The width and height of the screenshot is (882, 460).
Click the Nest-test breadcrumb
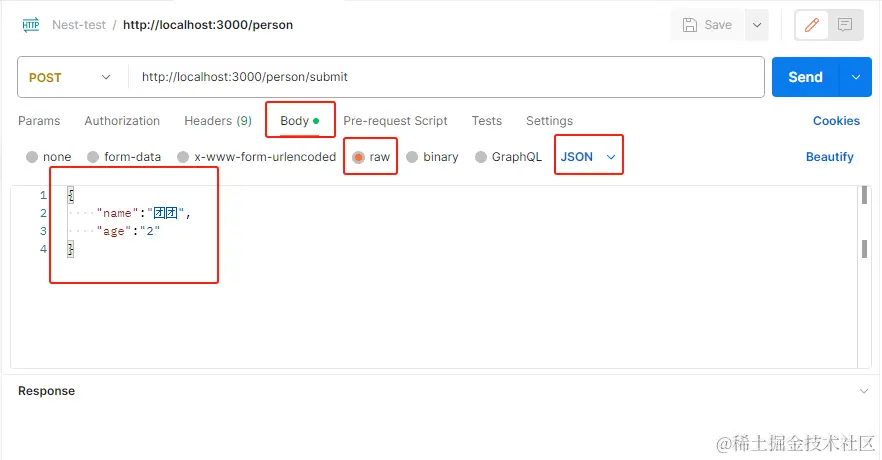(79, 25)
